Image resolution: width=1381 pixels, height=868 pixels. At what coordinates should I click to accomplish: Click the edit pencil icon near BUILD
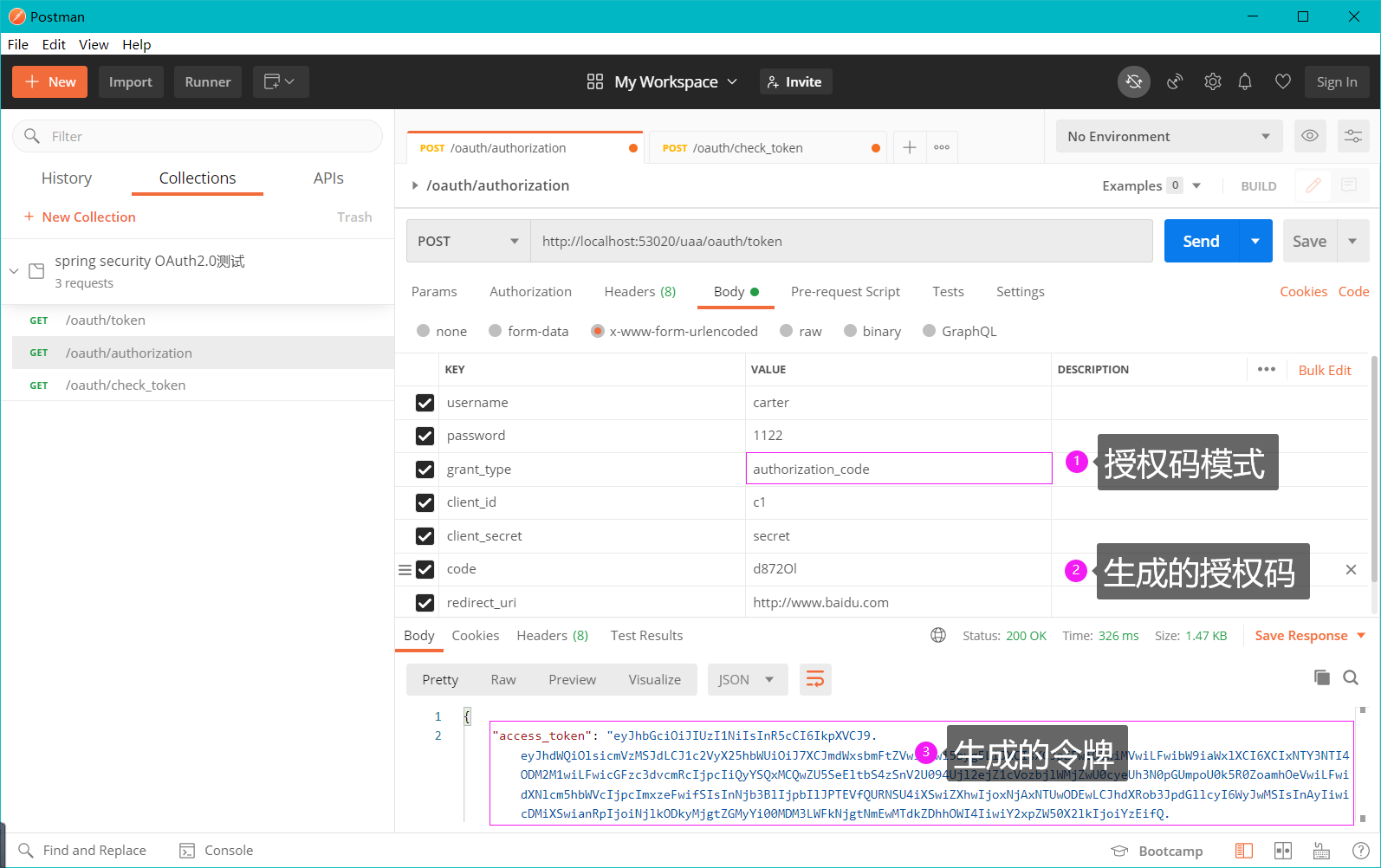(1313, 185)
